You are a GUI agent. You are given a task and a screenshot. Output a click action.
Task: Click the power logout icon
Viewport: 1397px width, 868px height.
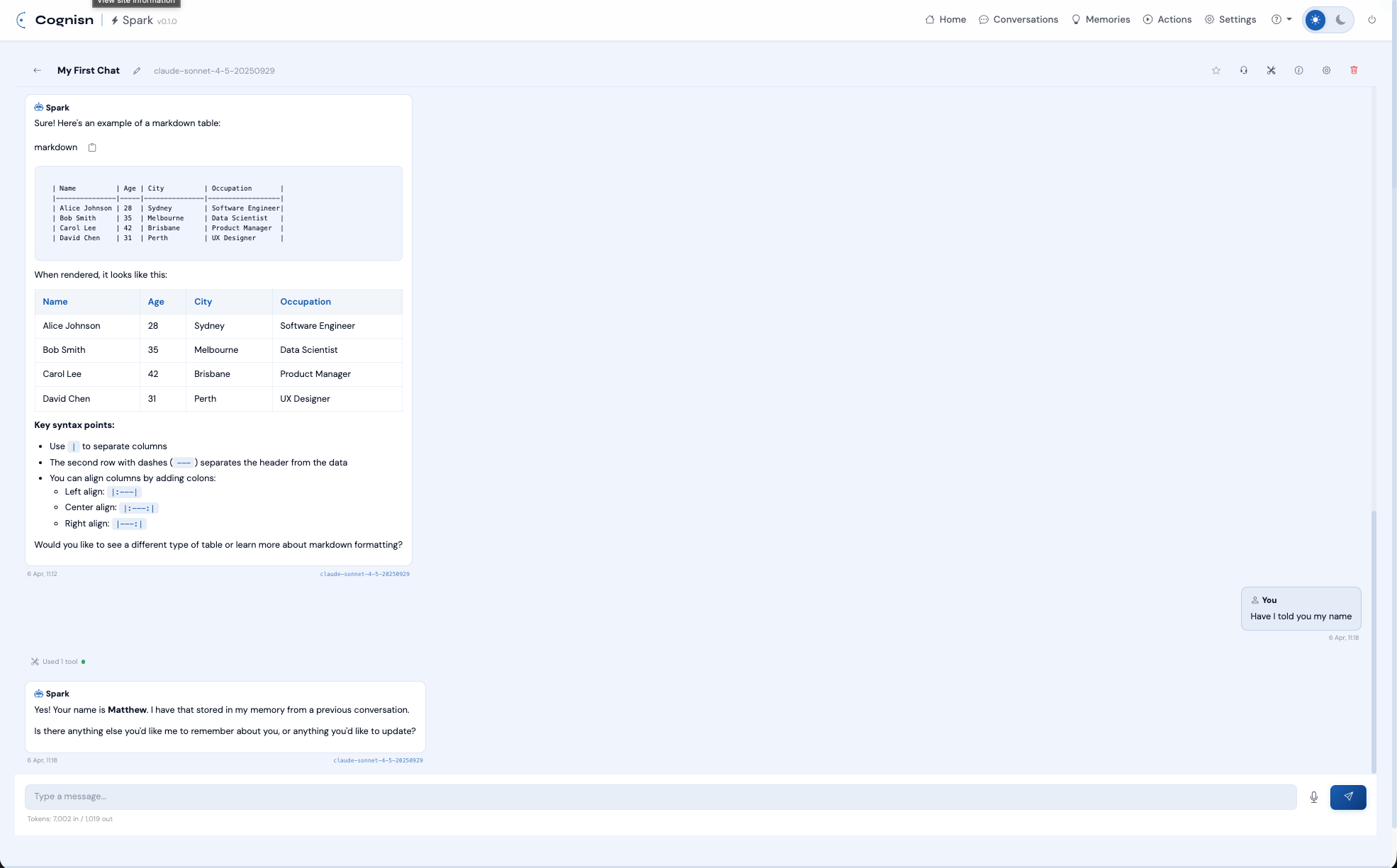pyautogui.click(x=1372, y=20)
